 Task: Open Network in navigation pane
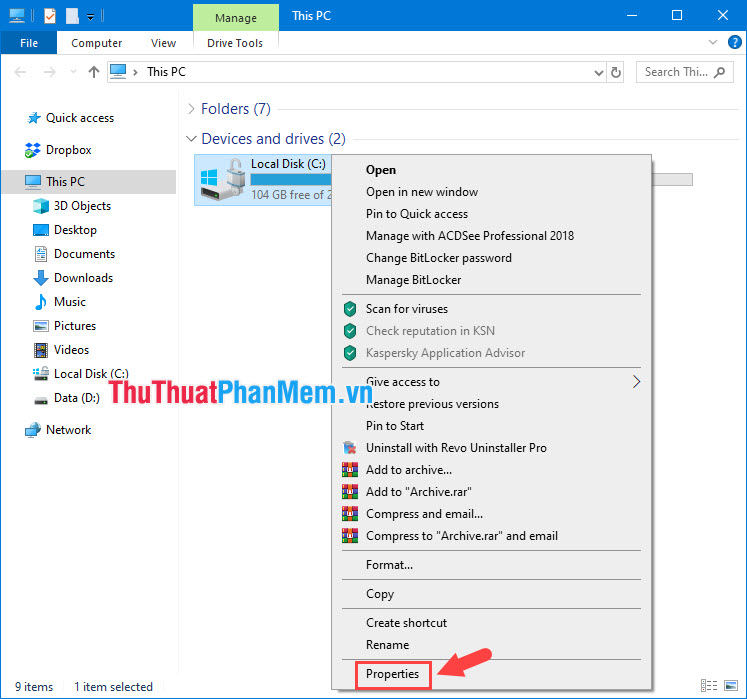(68, 430)
